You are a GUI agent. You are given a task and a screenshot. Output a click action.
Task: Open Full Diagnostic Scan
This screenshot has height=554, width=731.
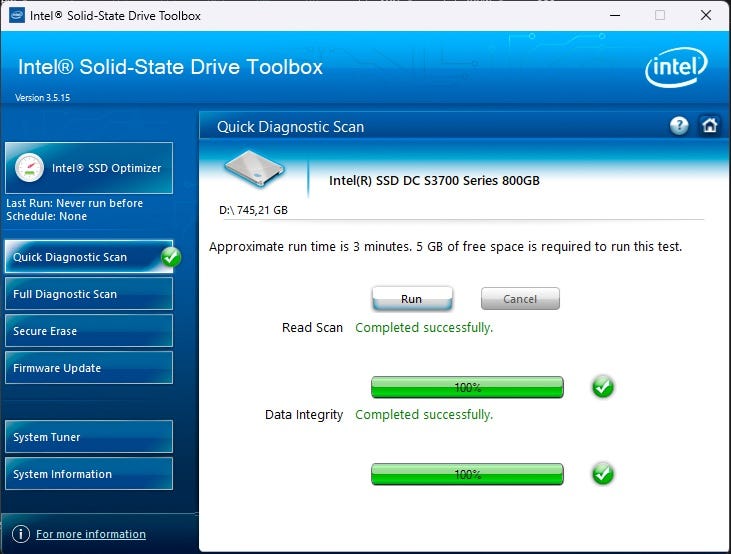(x=89, y=294)
